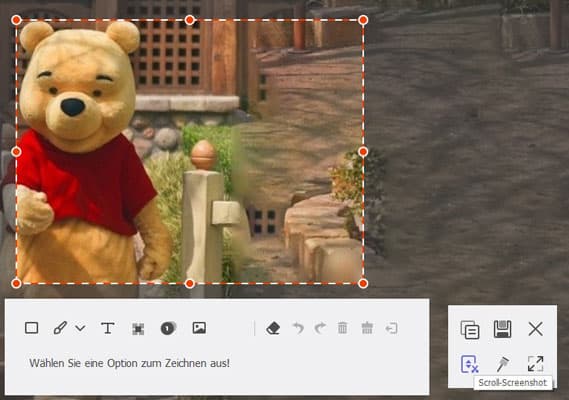Image resolution: width=569 pixels, height=400 pixels.
Task: Click the trash delete icon
Action: click(x=343, y=328)
